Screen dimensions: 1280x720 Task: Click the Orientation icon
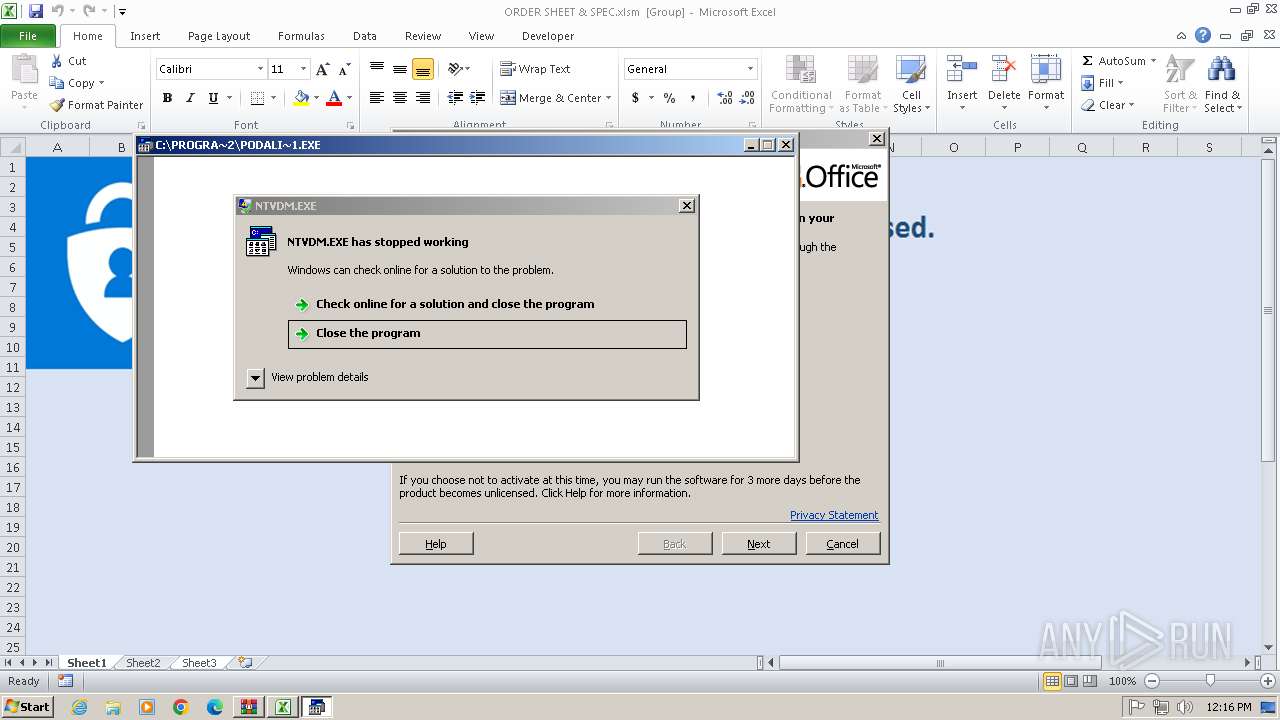tap(455, 69)
